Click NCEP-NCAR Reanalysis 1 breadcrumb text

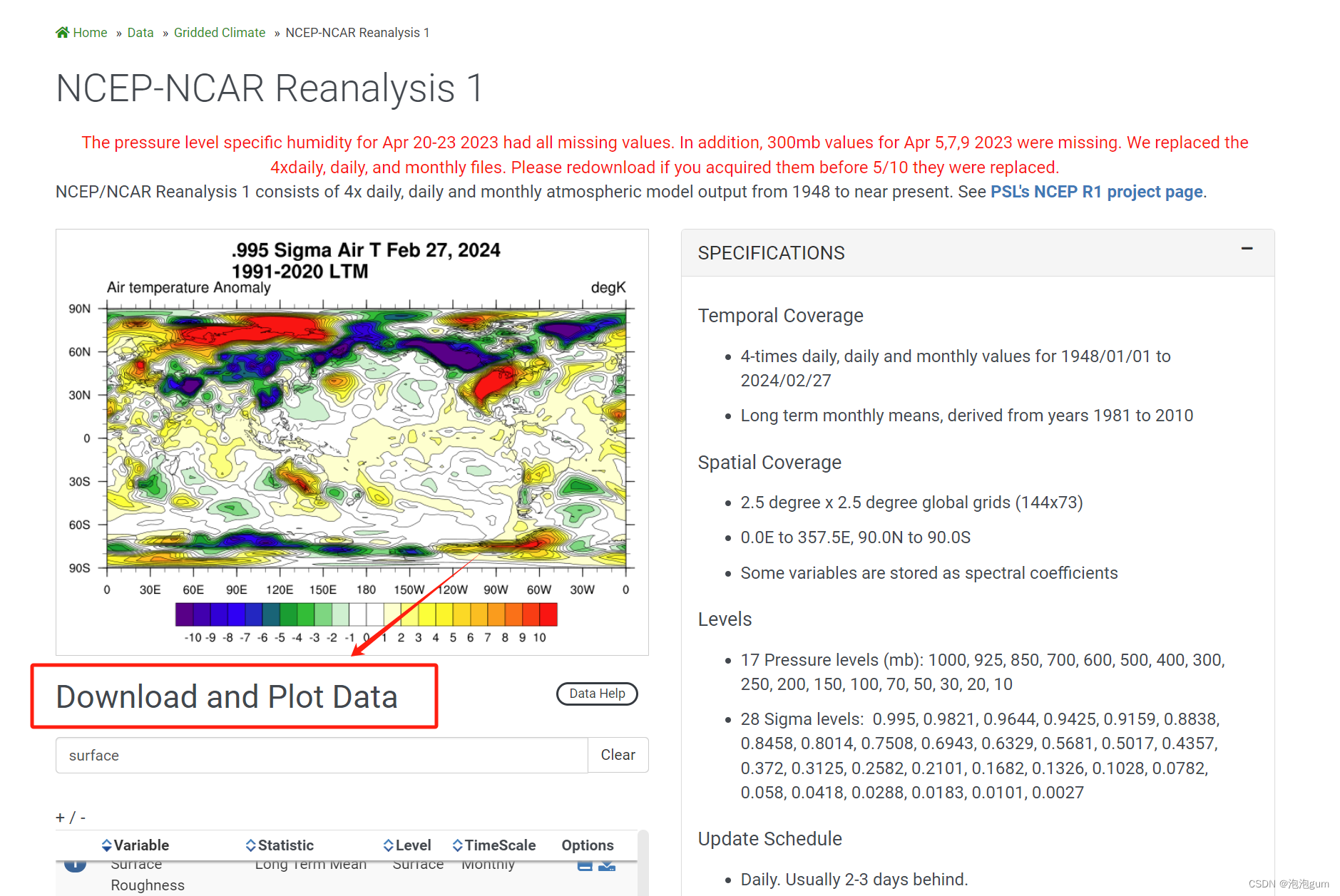click(357, 33)
